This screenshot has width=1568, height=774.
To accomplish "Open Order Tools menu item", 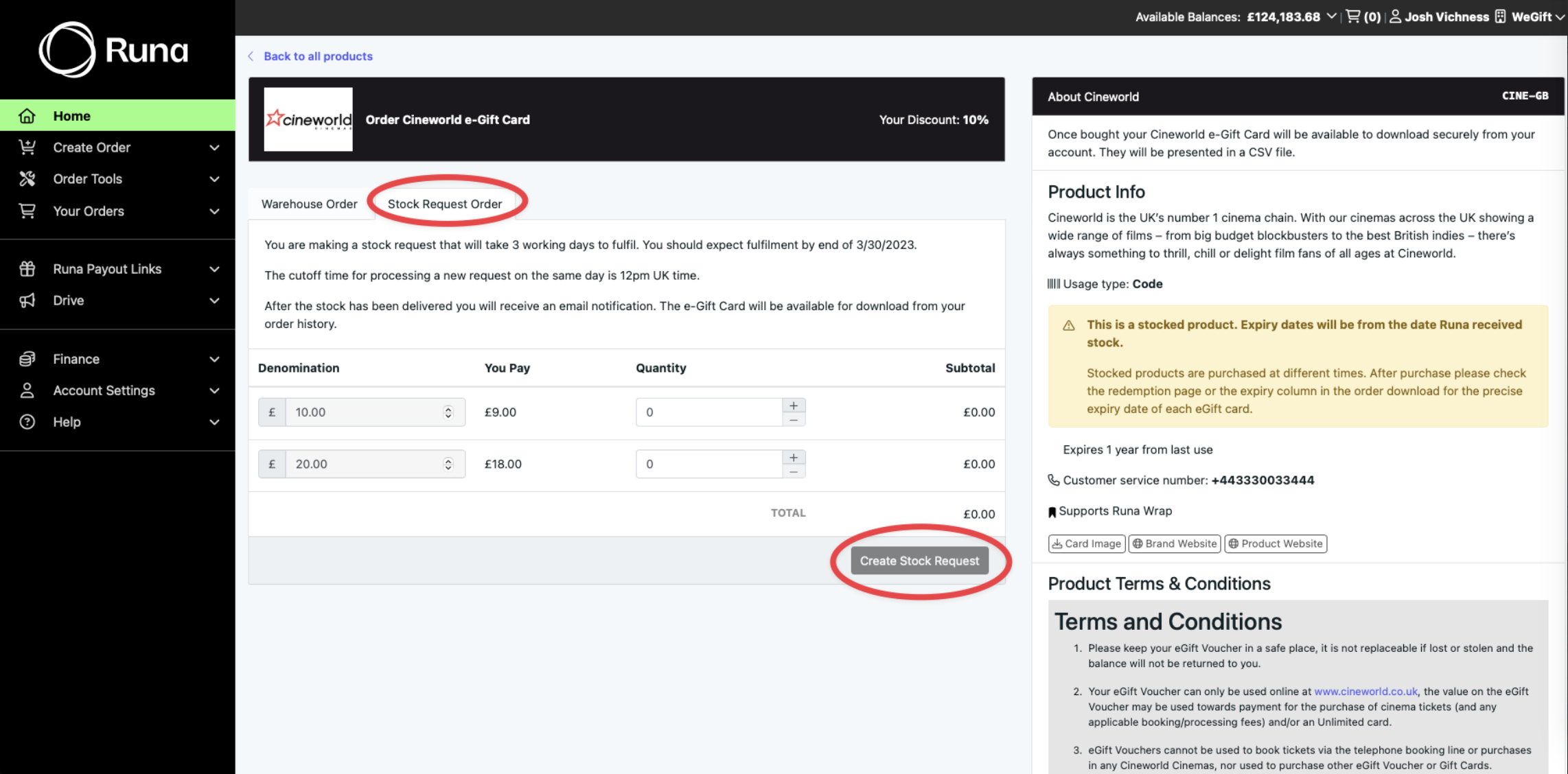I will 117,179.
